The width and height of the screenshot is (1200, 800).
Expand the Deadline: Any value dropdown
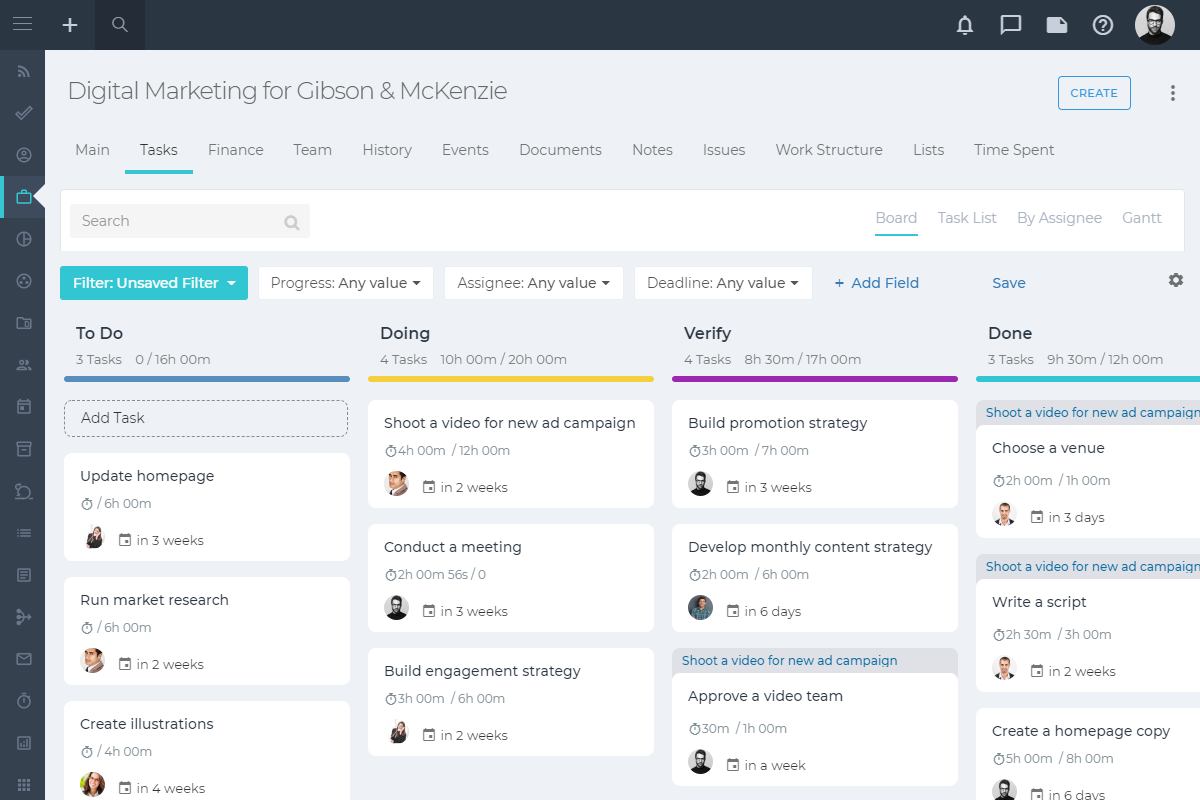tap(723, 283)
